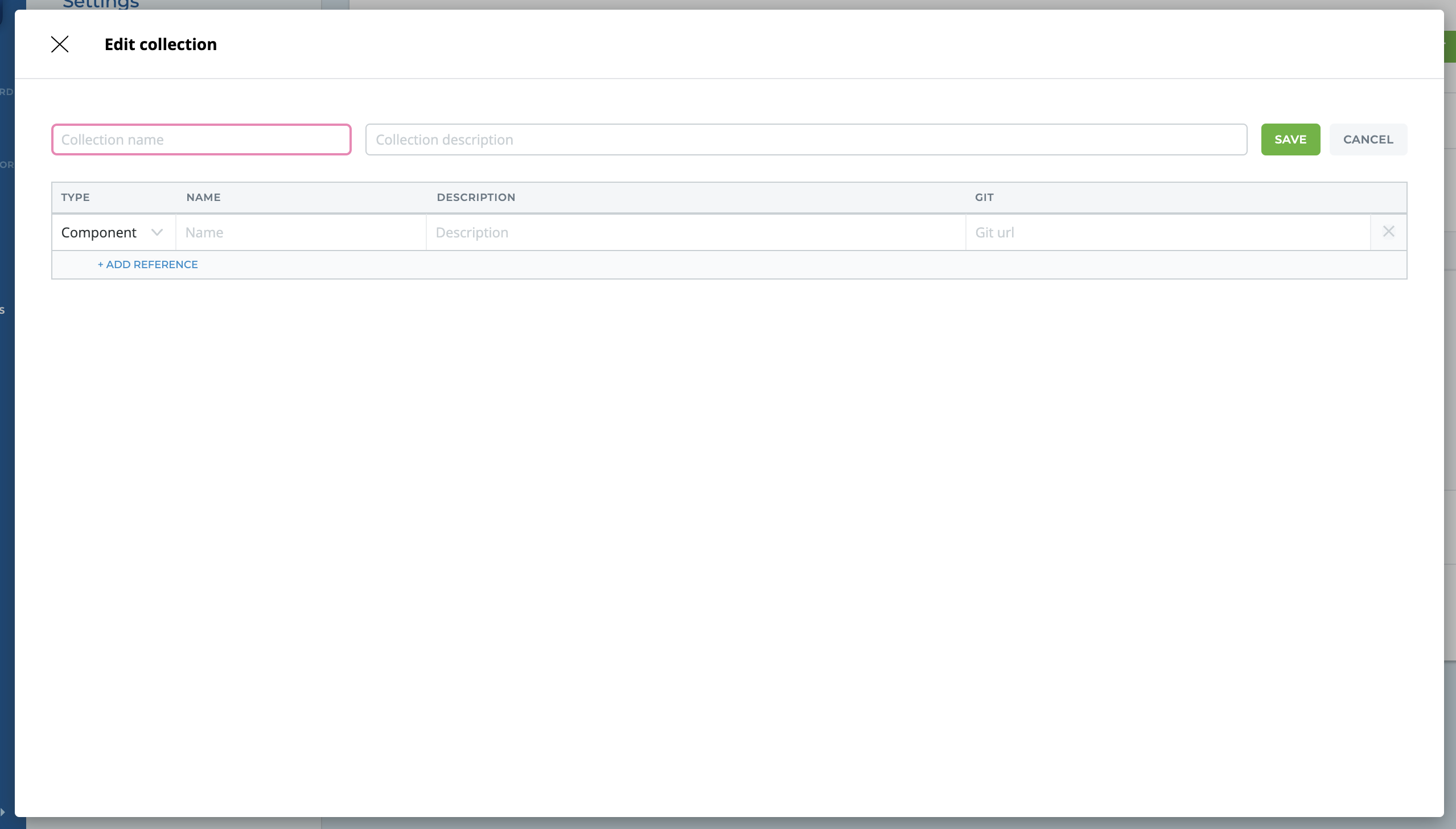Open the Component type selector
The width and height of the screenshot is (1456, 829).
coord(99,232)
